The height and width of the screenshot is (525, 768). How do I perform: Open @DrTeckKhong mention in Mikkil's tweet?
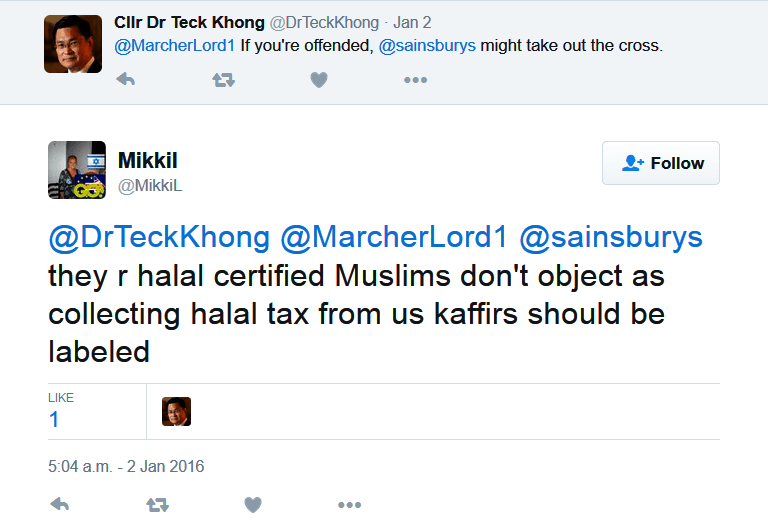[x=159, y=237]
